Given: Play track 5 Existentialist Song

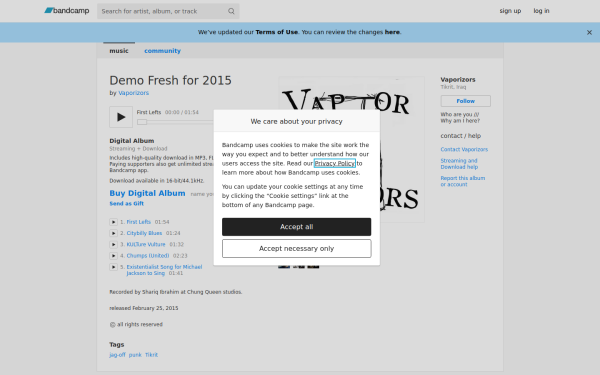Looking at the screenshot, I should [113, 267].
